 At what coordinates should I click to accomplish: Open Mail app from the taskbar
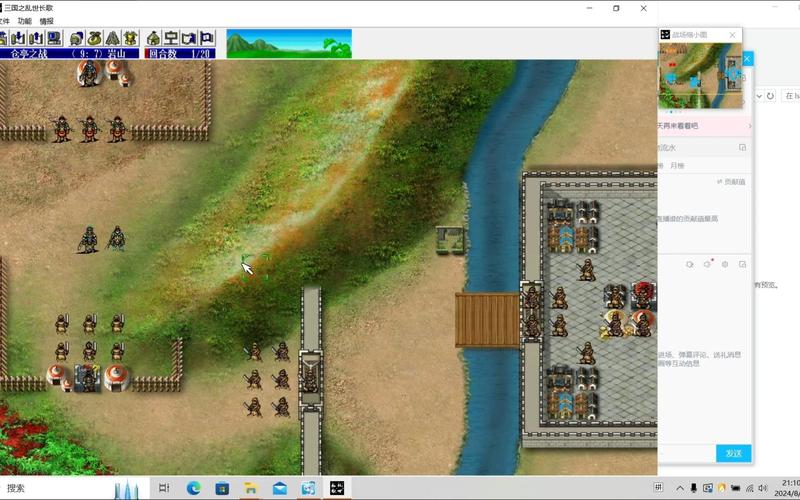(279, 488)
